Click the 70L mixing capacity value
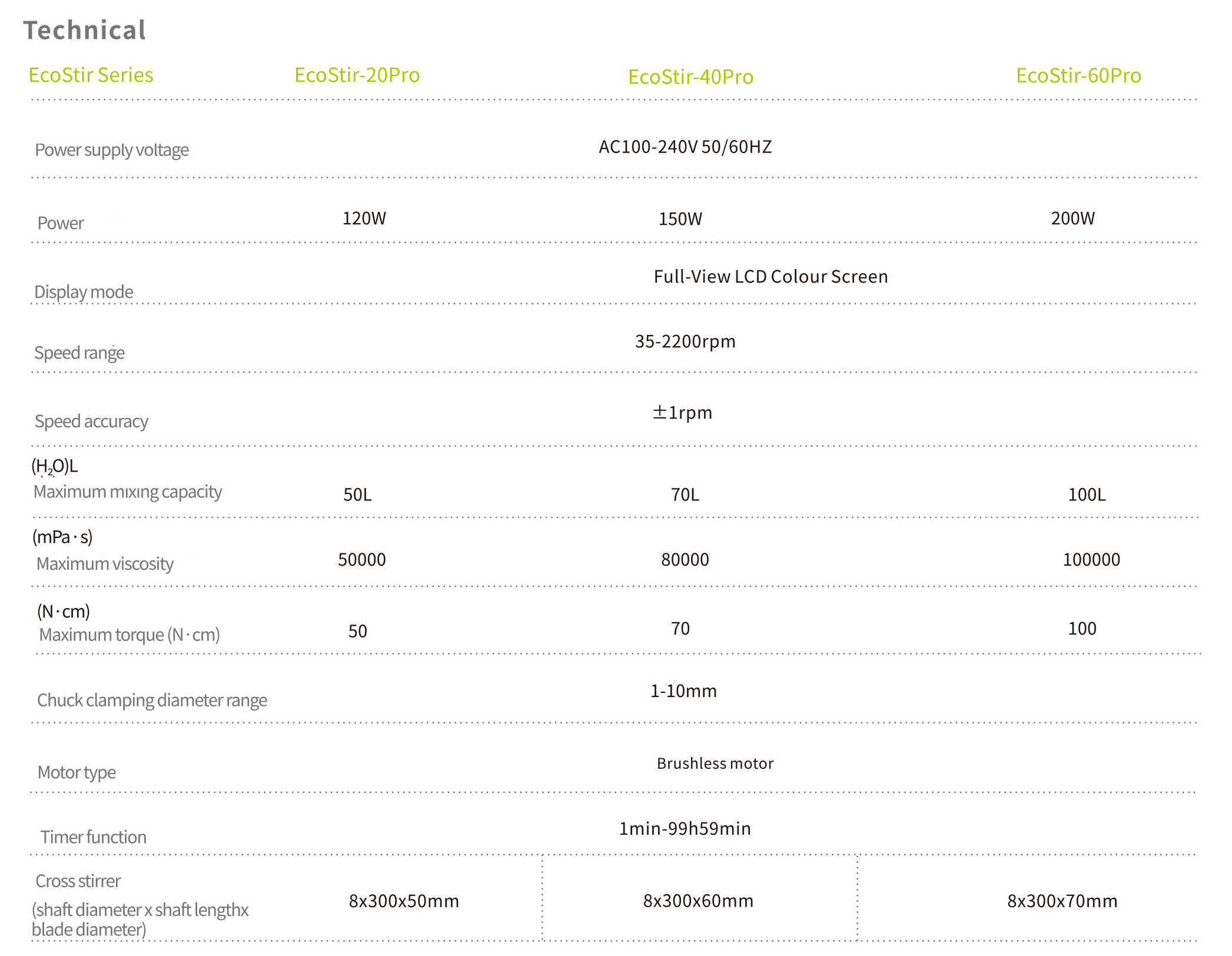Viewport: 1232px width, 956px height. 685,495
